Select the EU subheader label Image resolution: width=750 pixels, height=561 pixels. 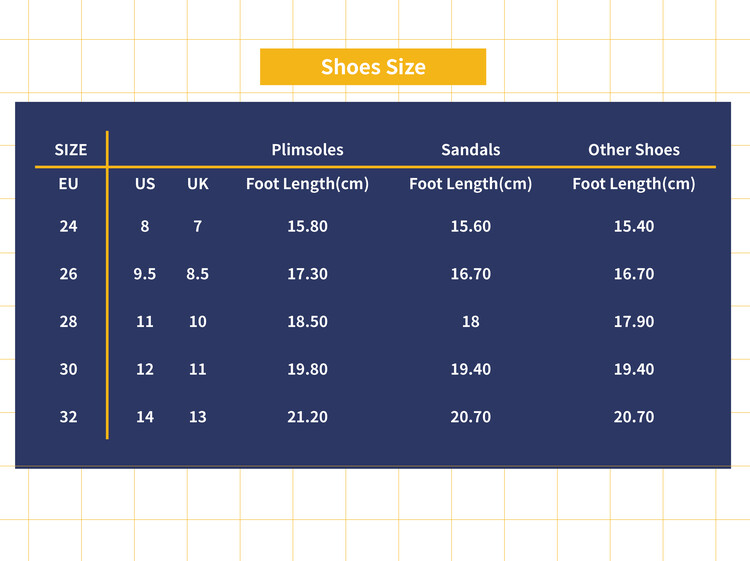point(68,184)
